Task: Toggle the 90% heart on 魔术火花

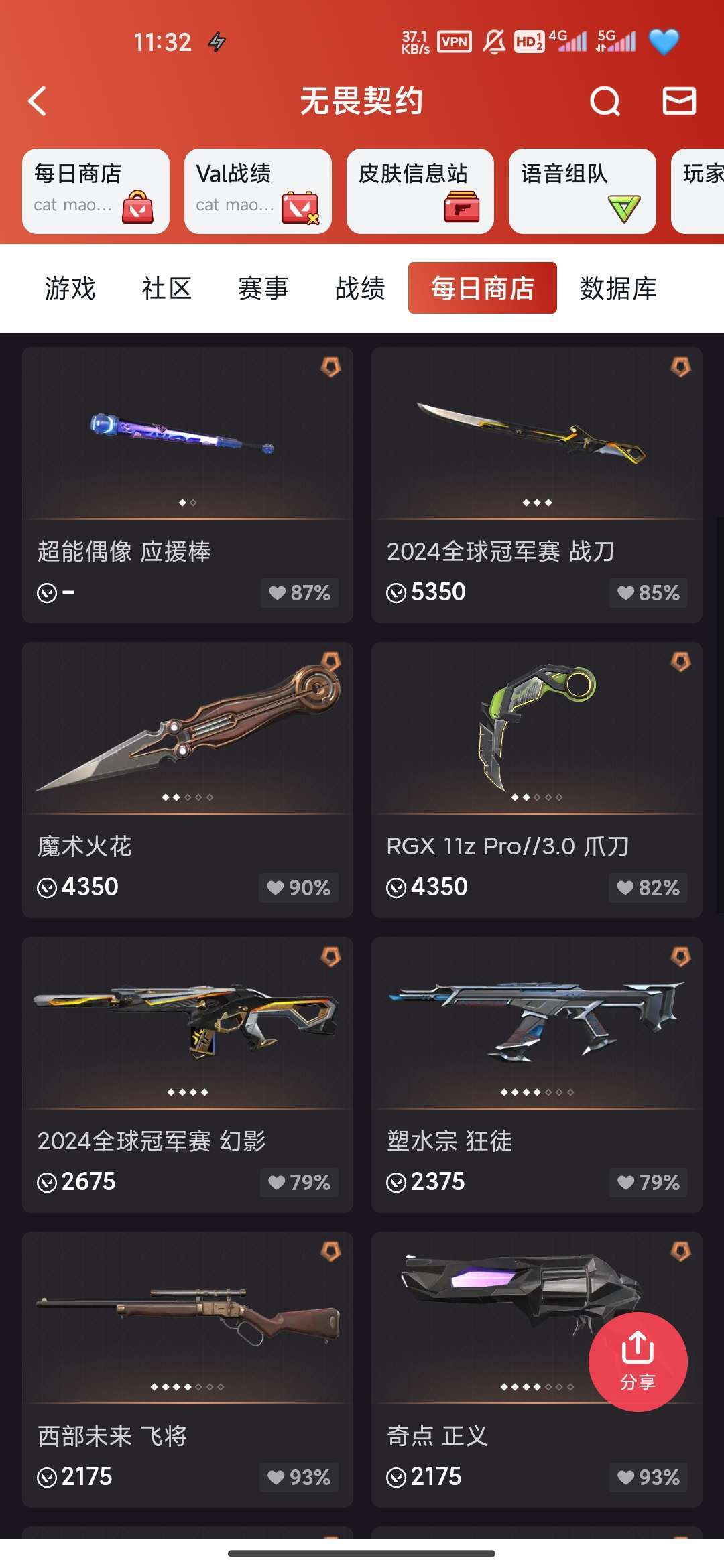Action: click(x=299, y=888)
